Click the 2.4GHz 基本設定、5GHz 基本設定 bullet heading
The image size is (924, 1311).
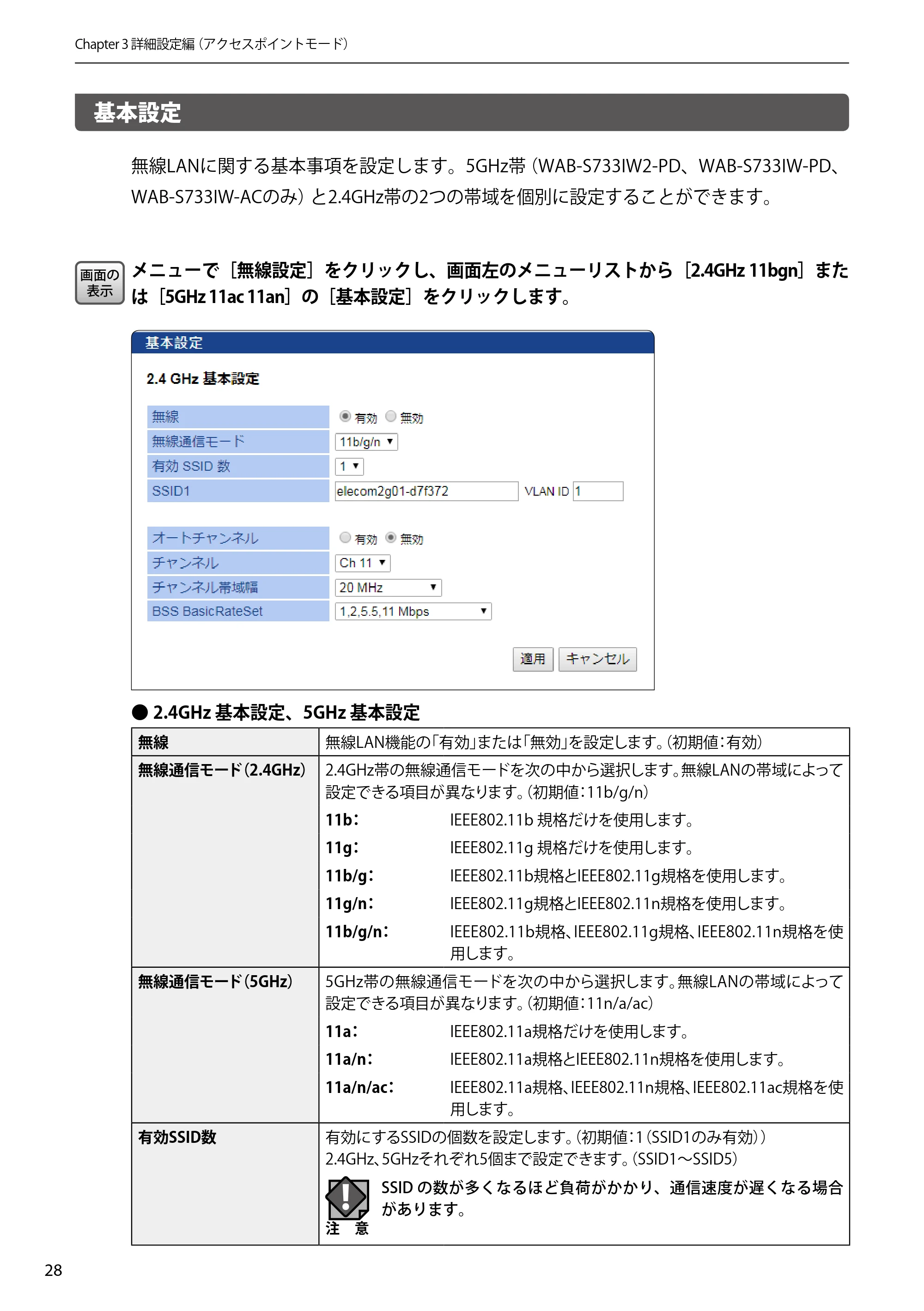tap(276, 712)
